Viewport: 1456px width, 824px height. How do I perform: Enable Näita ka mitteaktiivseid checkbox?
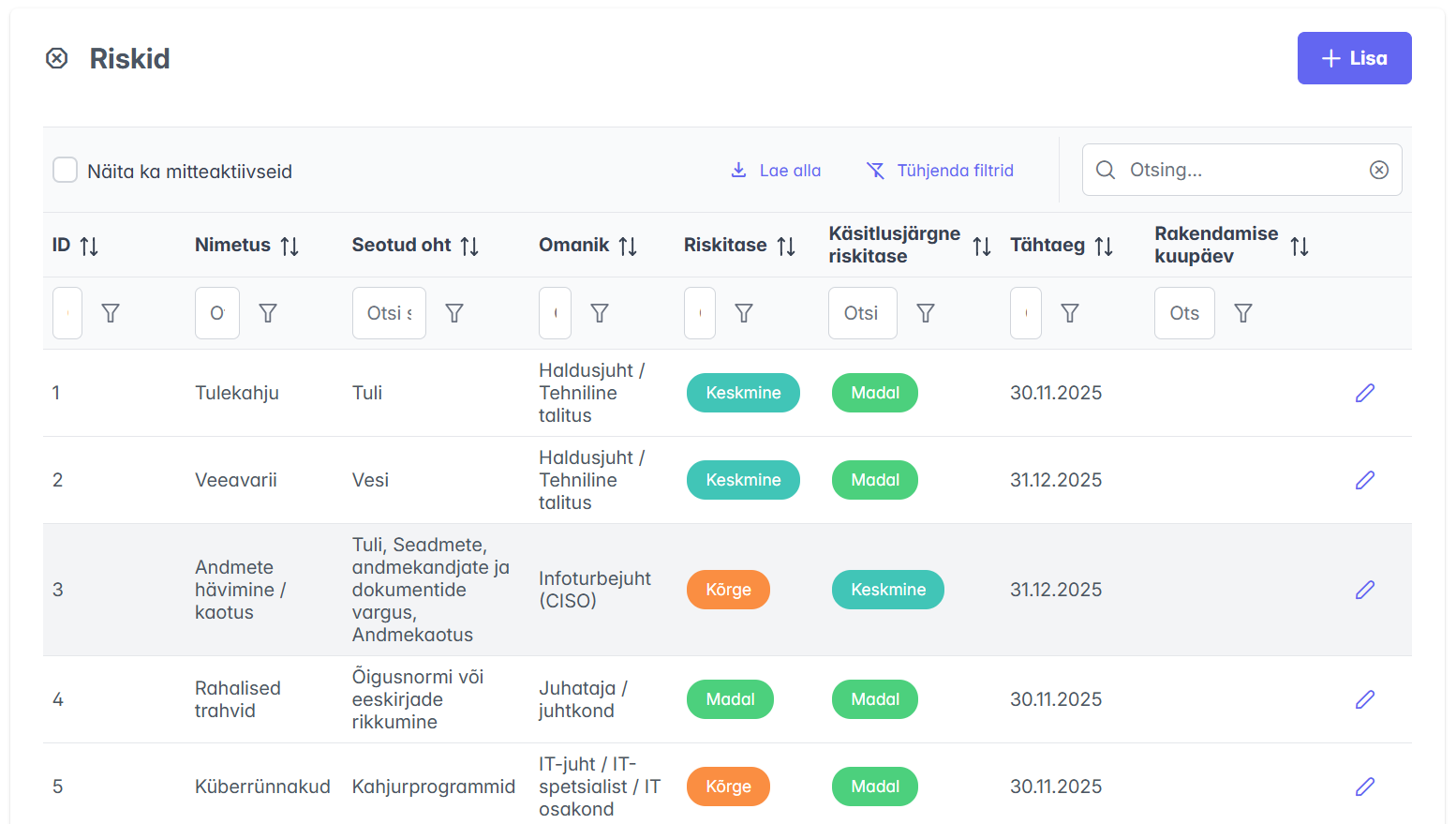tap(66, 171)
